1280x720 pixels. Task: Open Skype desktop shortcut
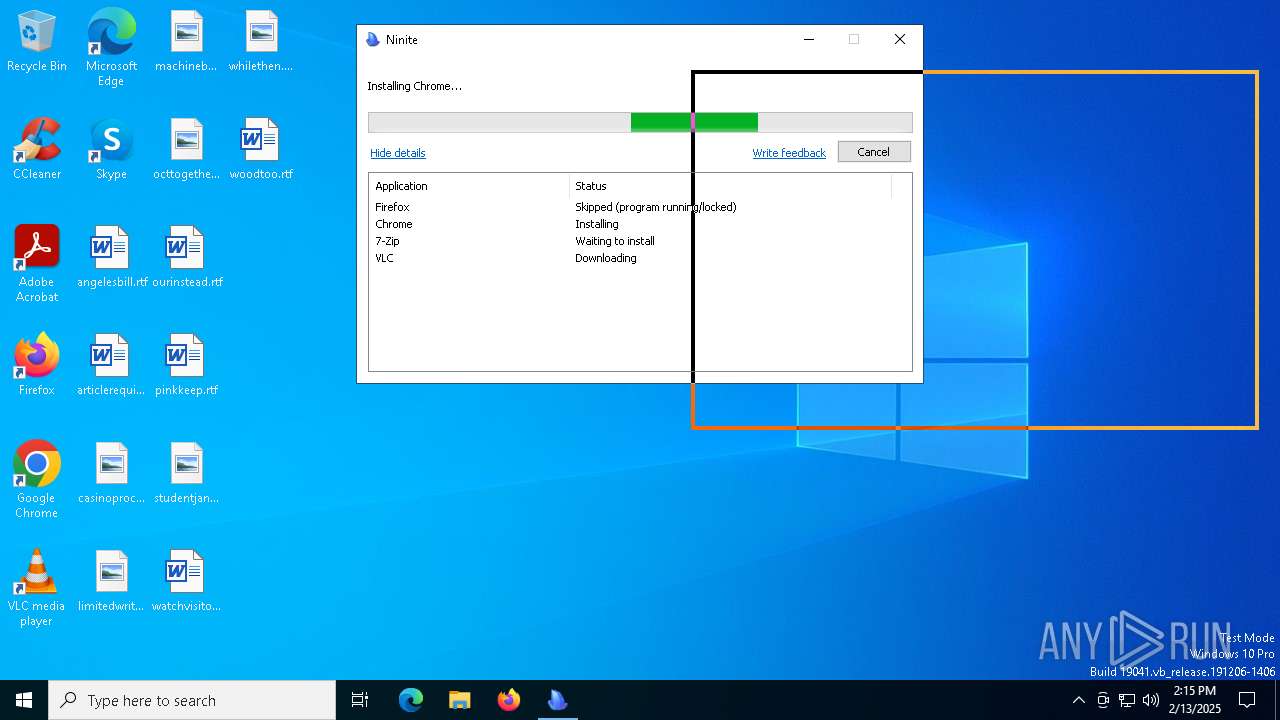pyautogui.click(x=111, y=150)
